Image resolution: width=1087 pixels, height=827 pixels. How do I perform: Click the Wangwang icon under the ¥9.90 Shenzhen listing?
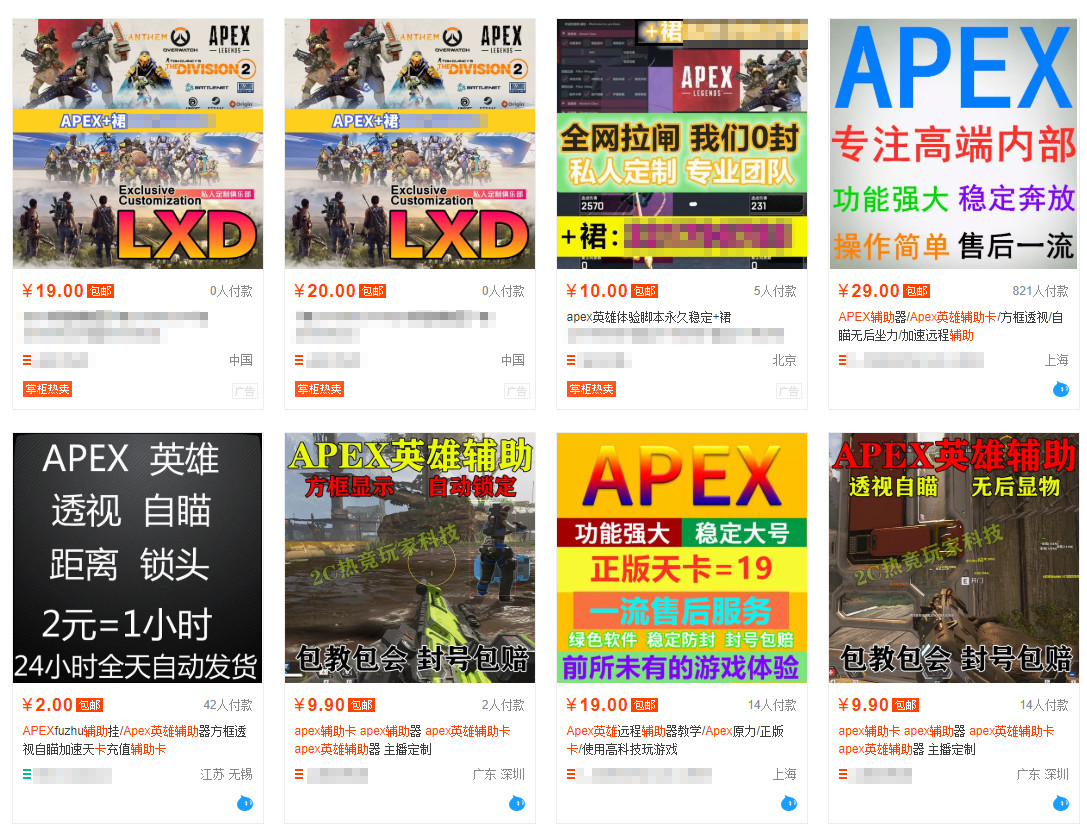[x=517, y=803]
